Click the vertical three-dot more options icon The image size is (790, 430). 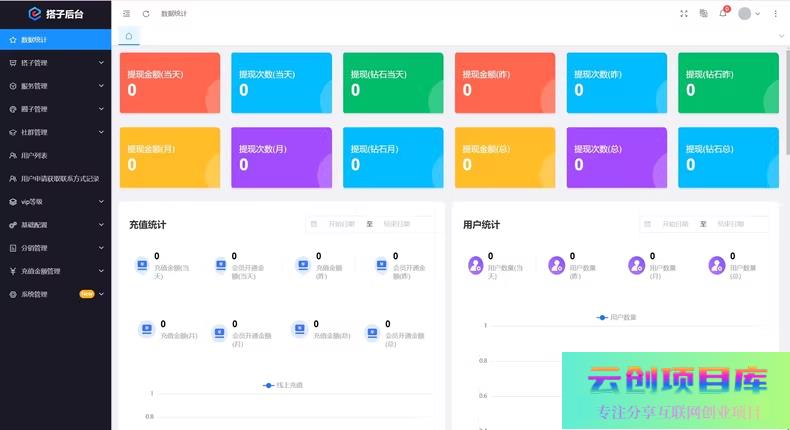(x=775, y=14)
